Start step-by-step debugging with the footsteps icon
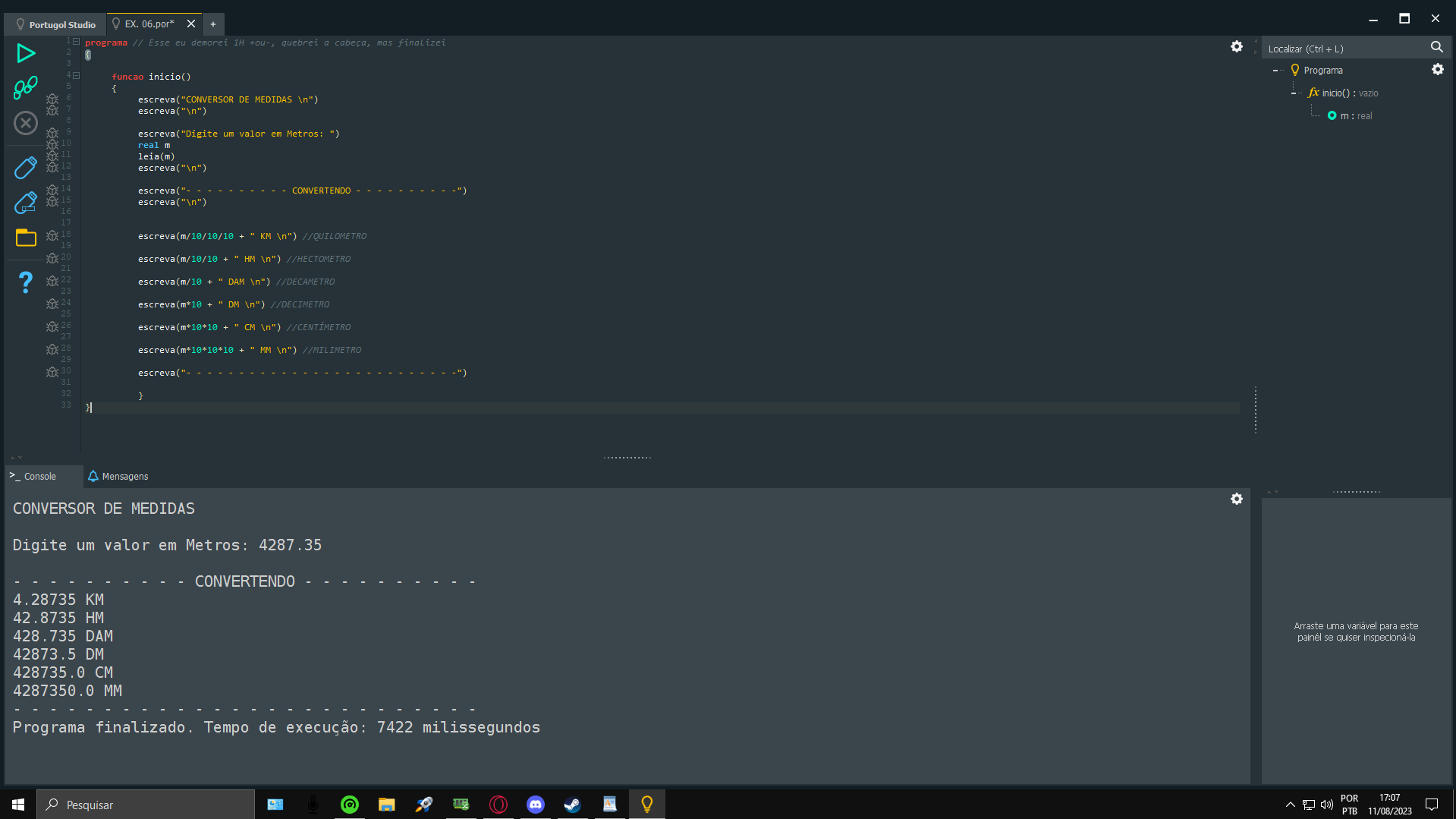1456x819 pixels. 26,87
